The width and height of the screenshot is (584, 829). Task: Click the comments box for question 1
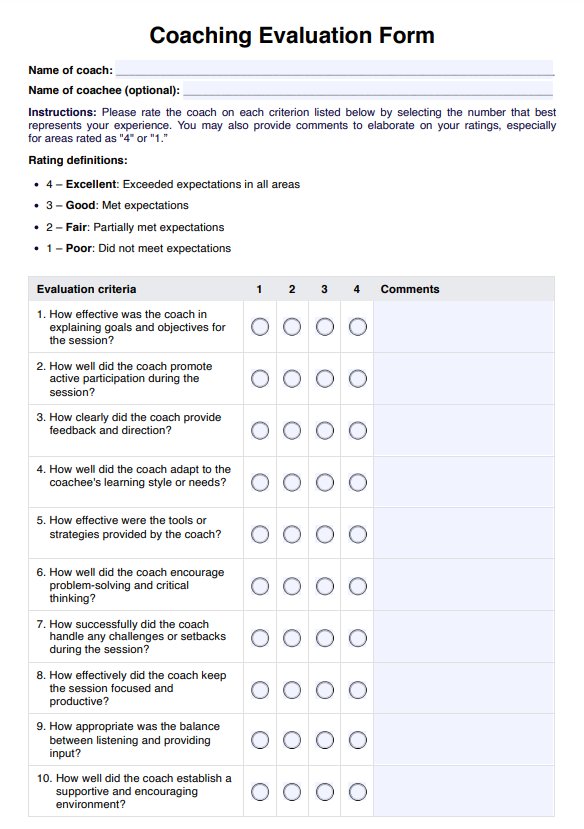464,327
